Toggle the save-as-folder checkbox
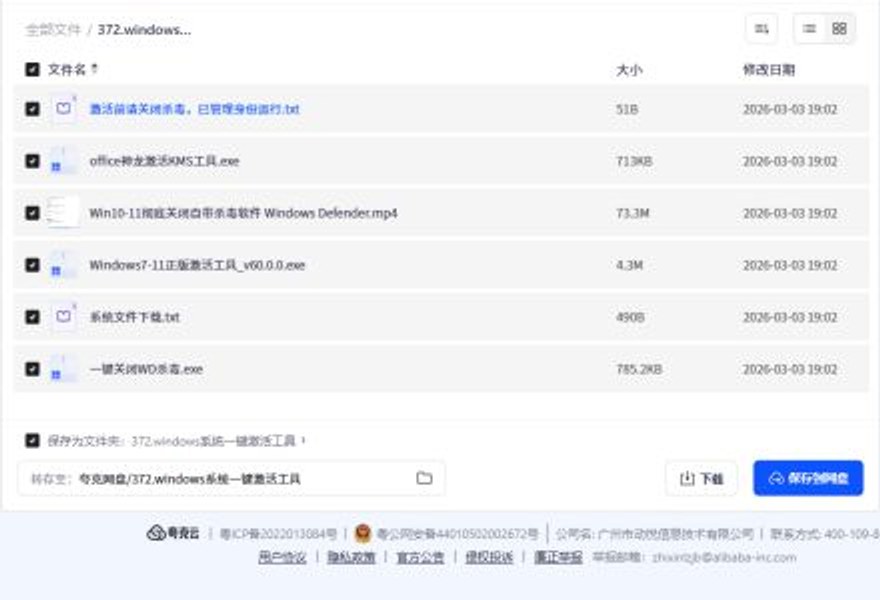Screen dimensions: 880x600 click(x=33, y=441)
